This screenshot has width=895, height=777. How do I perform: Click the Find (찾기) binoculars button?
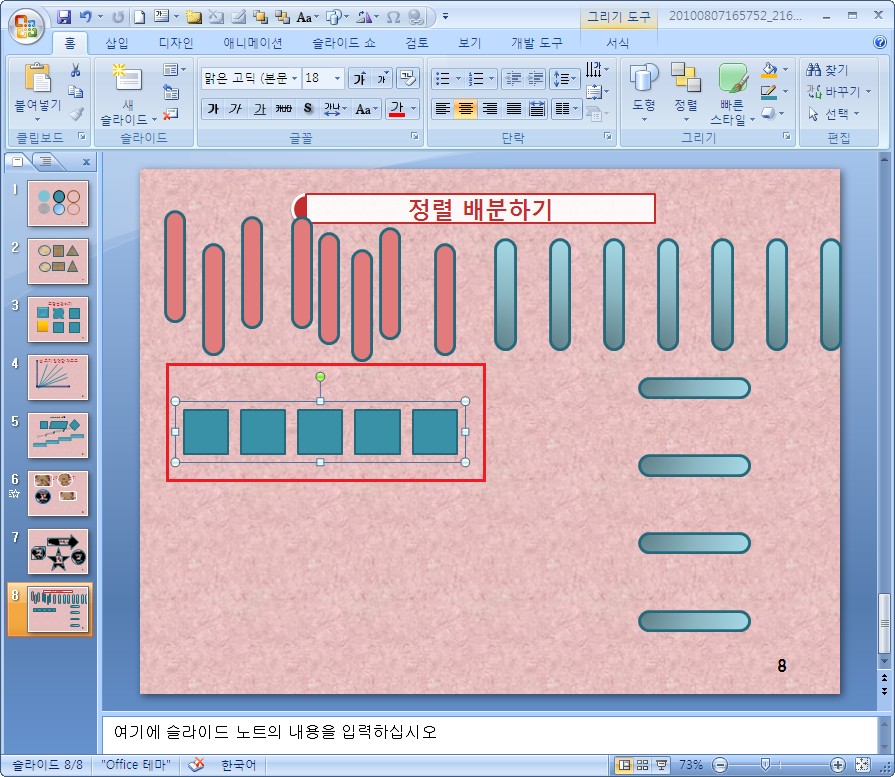click(828, 70)
